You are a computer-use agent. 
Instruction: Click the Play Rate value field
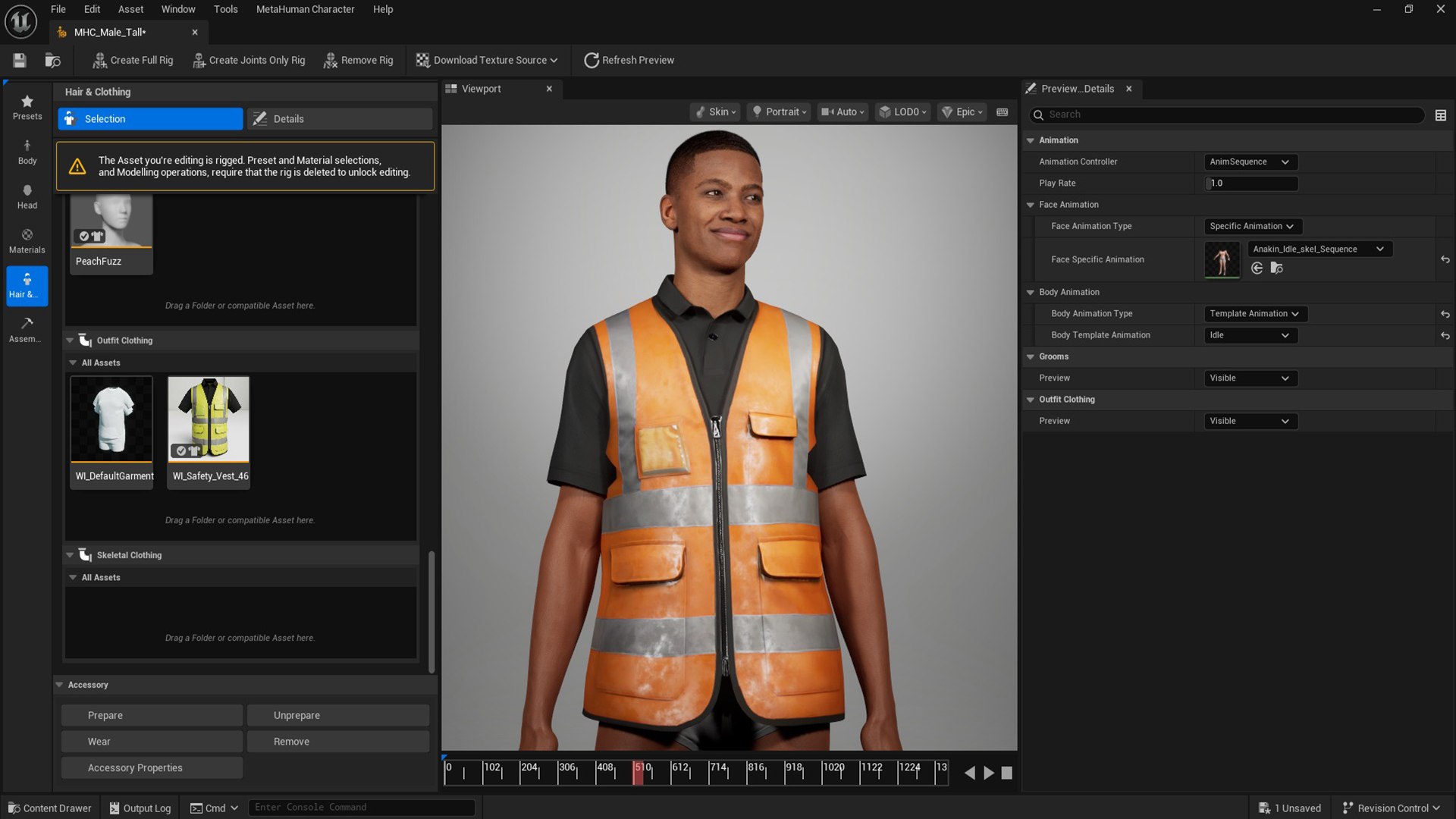(x=1250, y=184)
